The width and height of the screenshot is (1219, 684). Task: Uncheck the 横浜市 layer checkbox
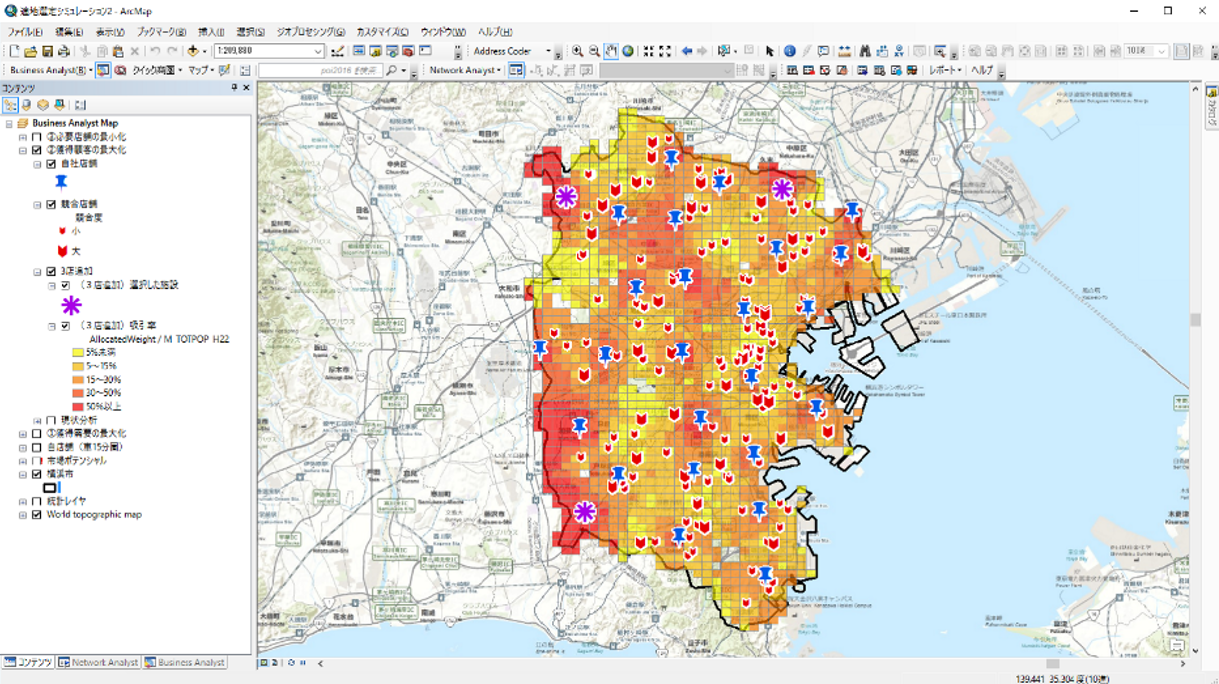37,475
